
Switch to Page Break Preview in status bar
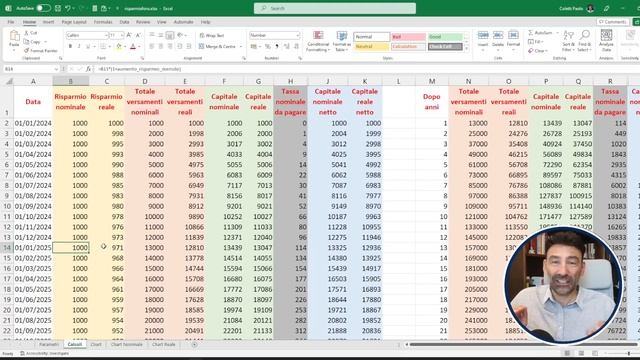(595, 353)
